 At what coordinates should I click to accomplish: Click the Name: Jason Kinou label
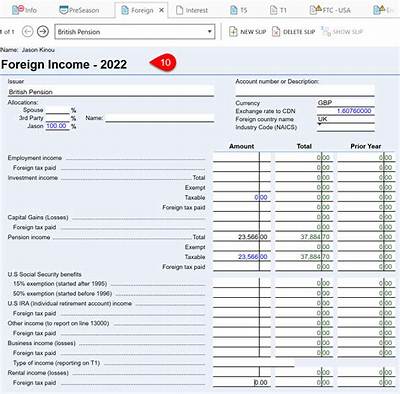[28, 50]
